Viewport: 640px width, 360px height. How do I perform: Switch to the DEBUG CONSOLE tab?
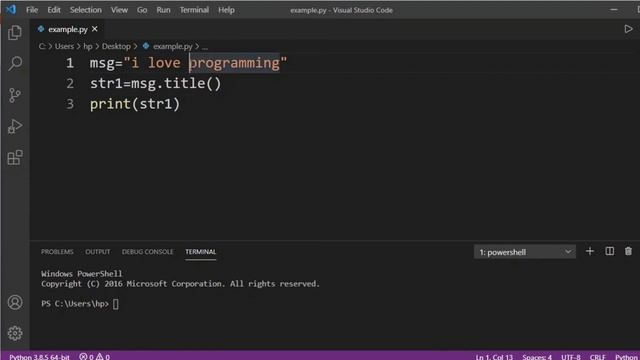tap(147, 252)
